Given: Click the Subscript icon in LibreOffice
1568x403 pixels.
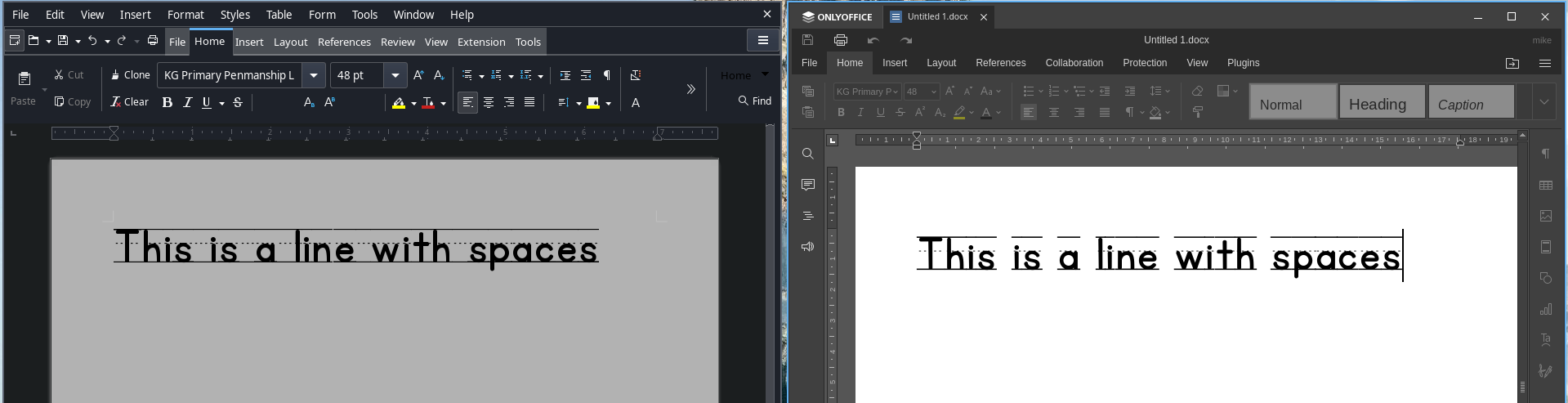Looking at the screenshot, I should (x=309, y=102).
